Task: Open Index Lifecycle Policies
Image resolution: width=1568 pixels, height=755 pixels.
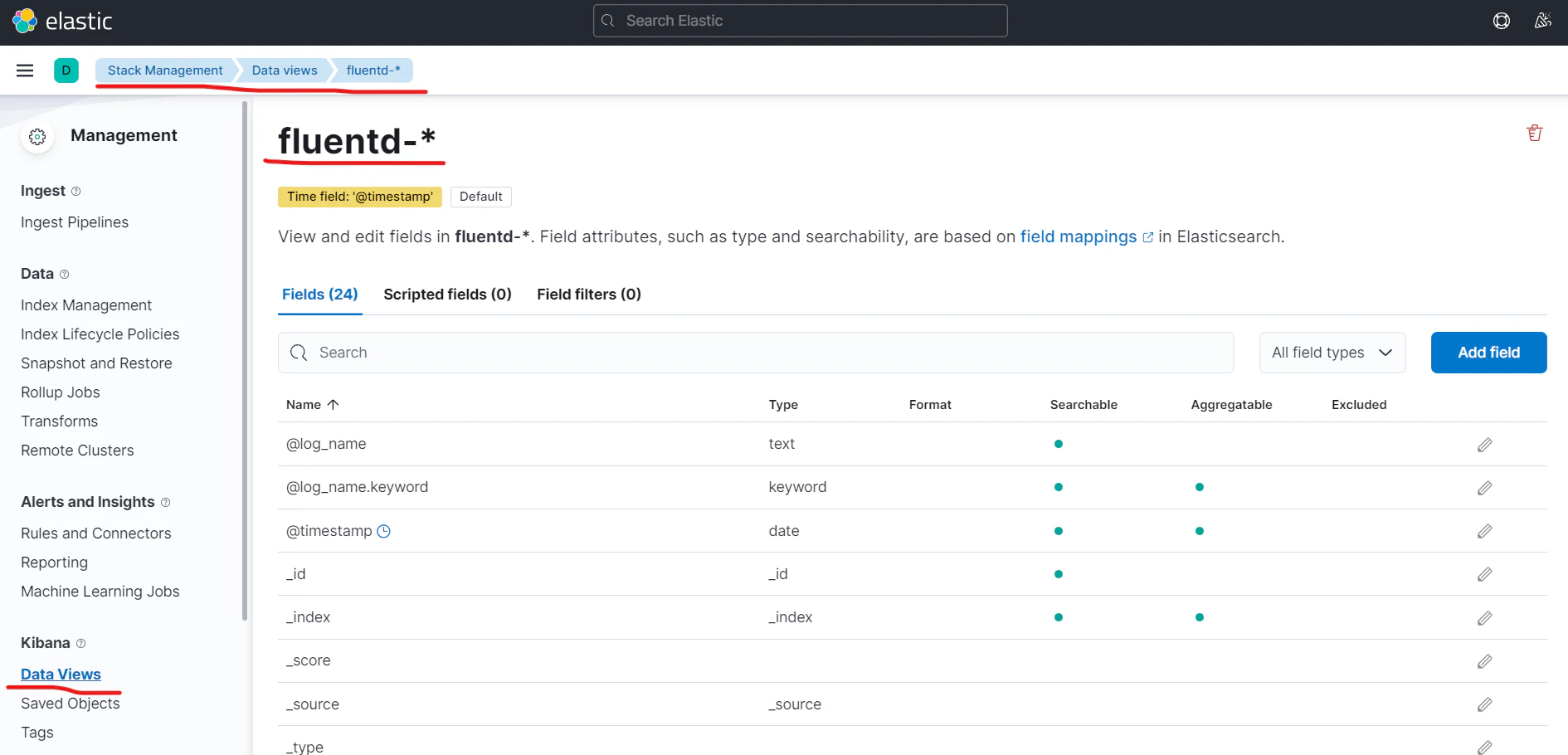Action: 100,334
